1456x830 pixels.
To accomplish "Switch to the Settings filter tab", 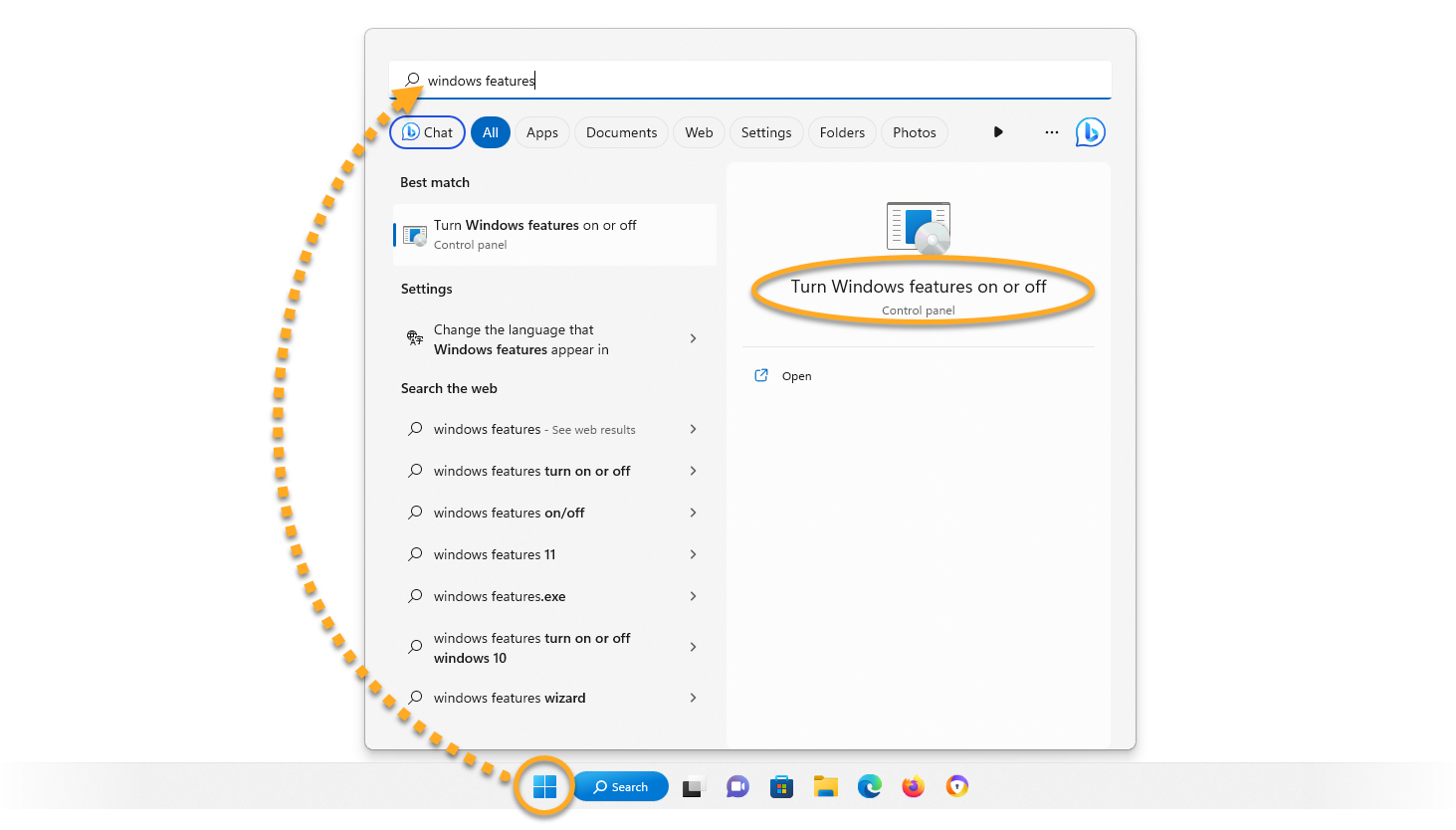I will tap(765, 132).
